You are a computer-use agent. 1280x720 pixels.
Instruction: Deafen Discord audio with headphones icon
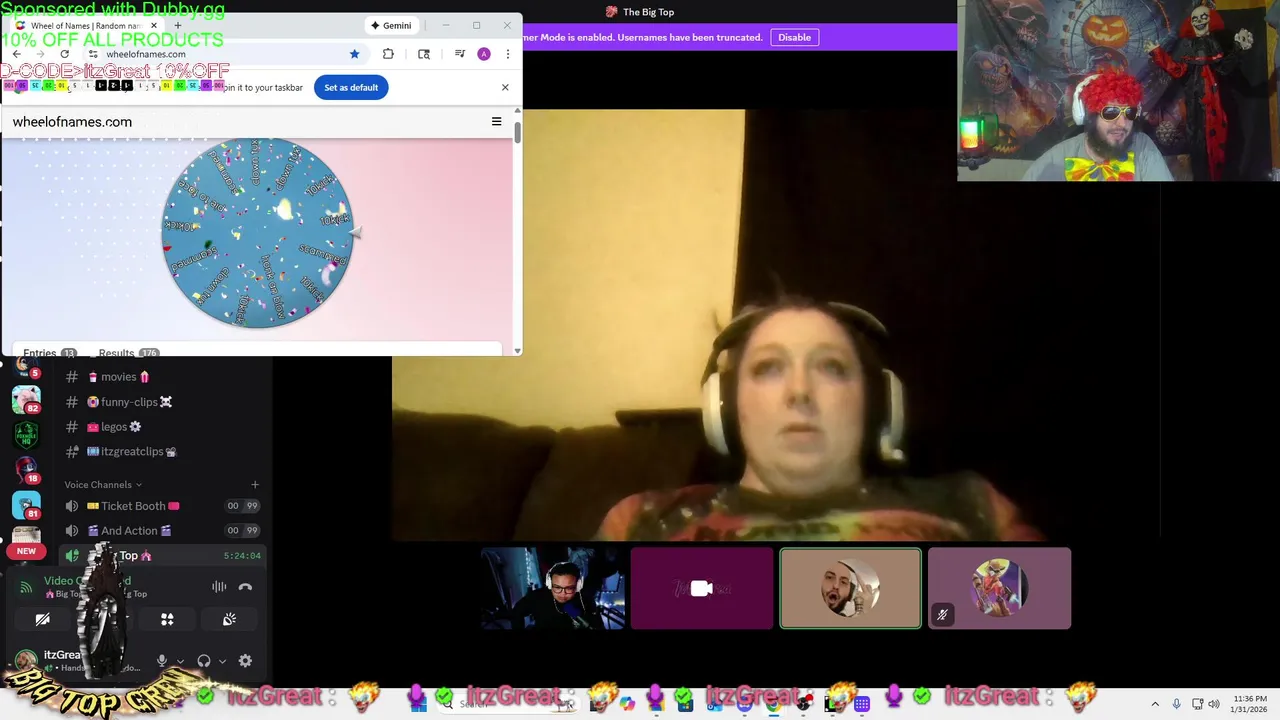pyautogui.click(x=204, y=661)
